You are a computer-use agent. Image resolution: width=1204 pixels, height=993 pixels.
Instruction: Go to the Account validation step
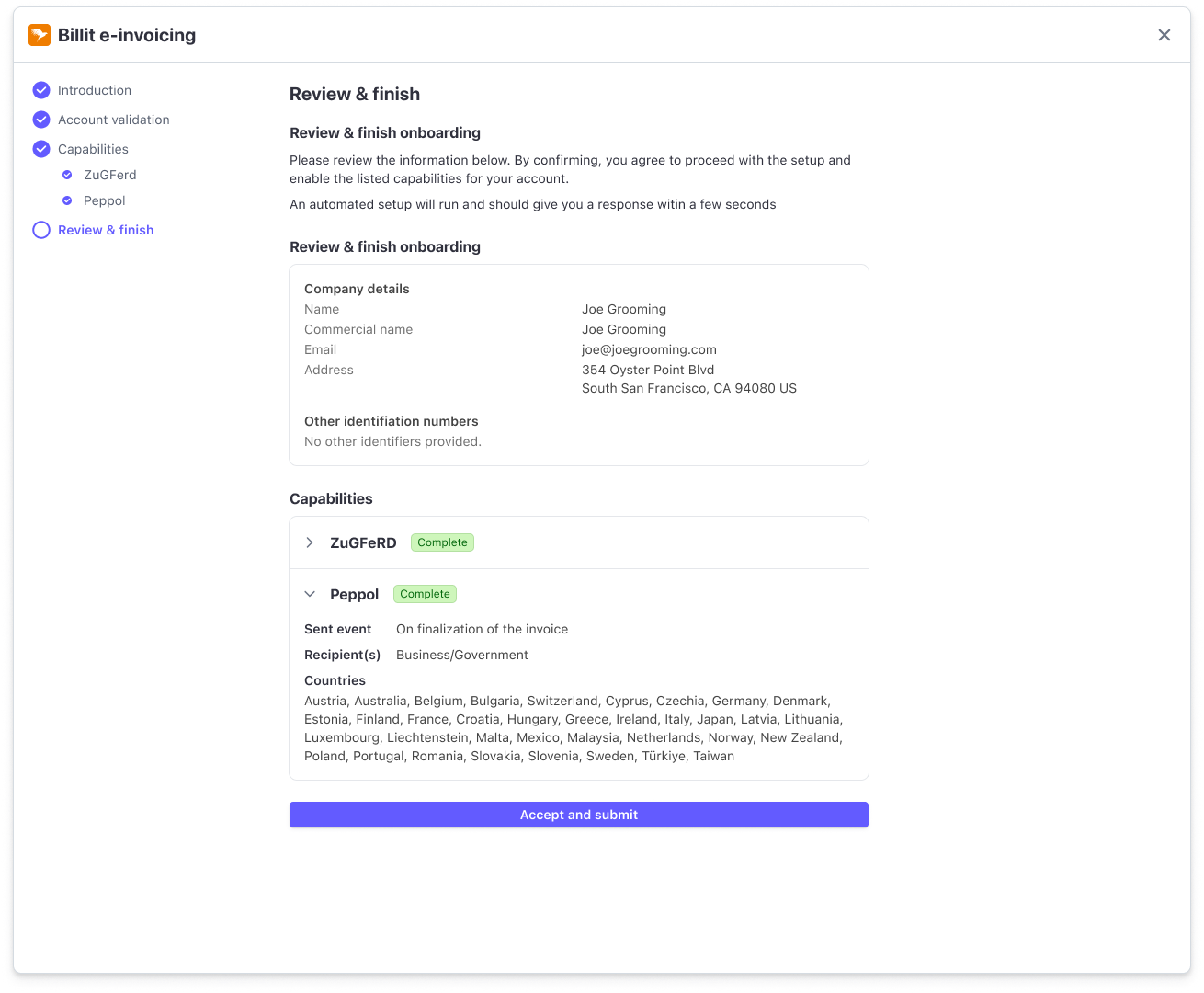click(x=114, y=120)
